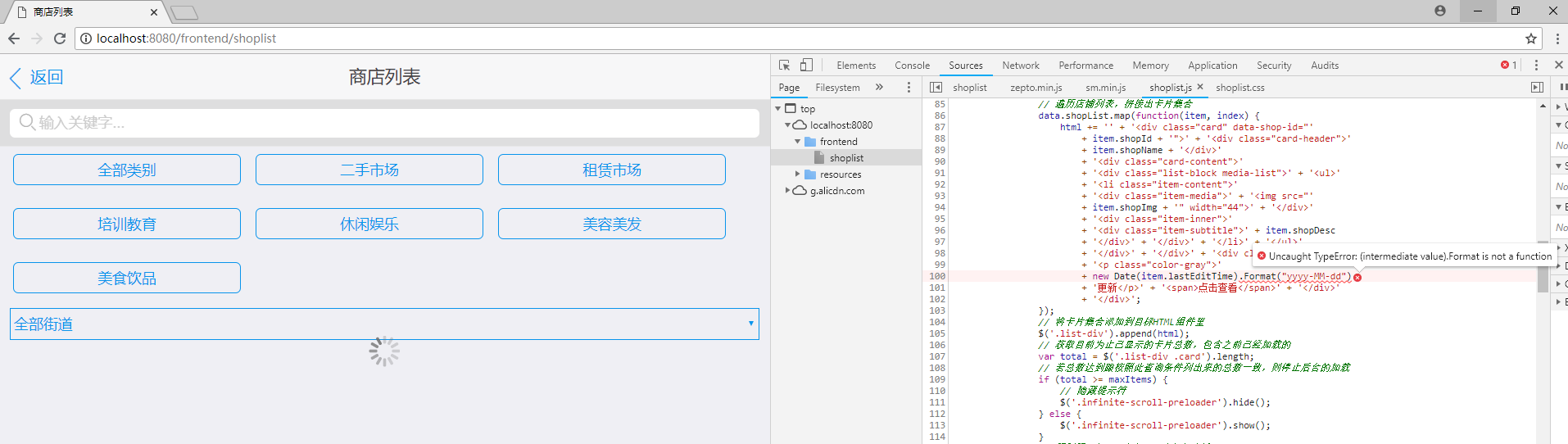Viewport: 1568px width, 444px height.
Task: Click the 休闲娱乐 category button
Action: (369, 224)
